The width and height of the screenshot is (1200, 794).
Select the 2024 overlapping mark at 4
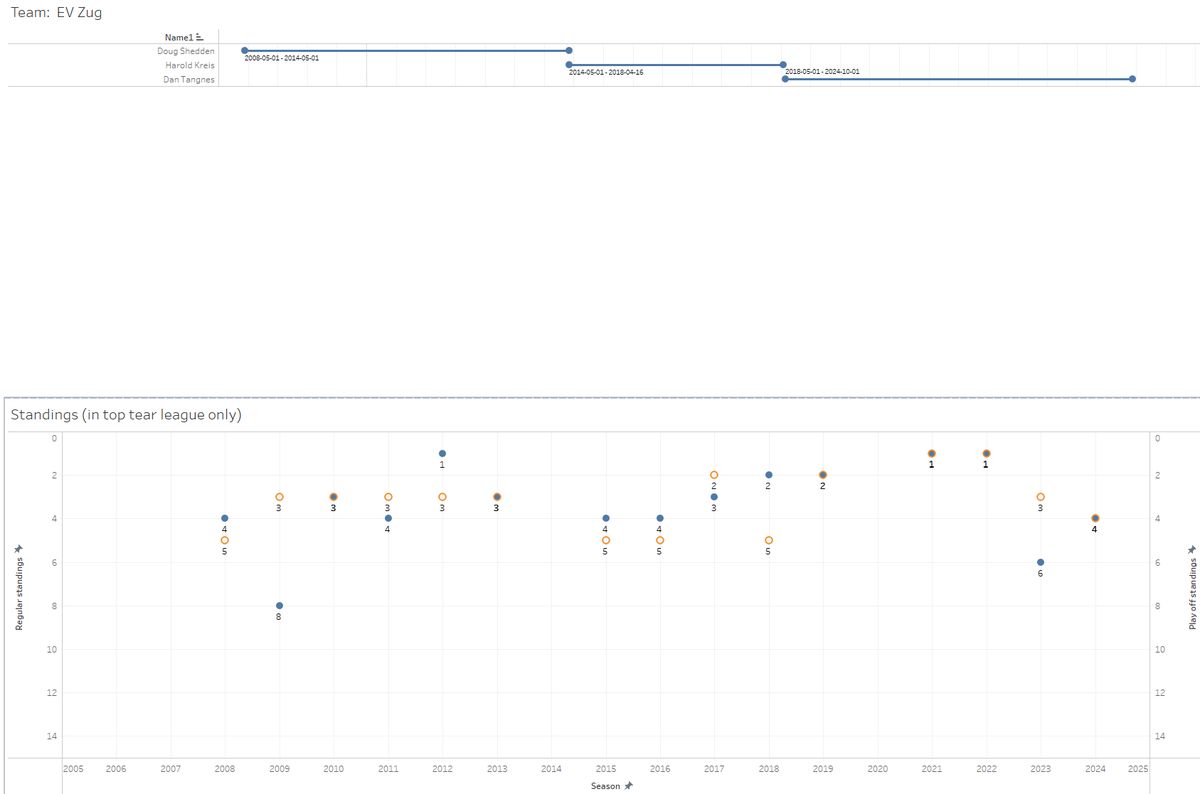[1095, 518]
